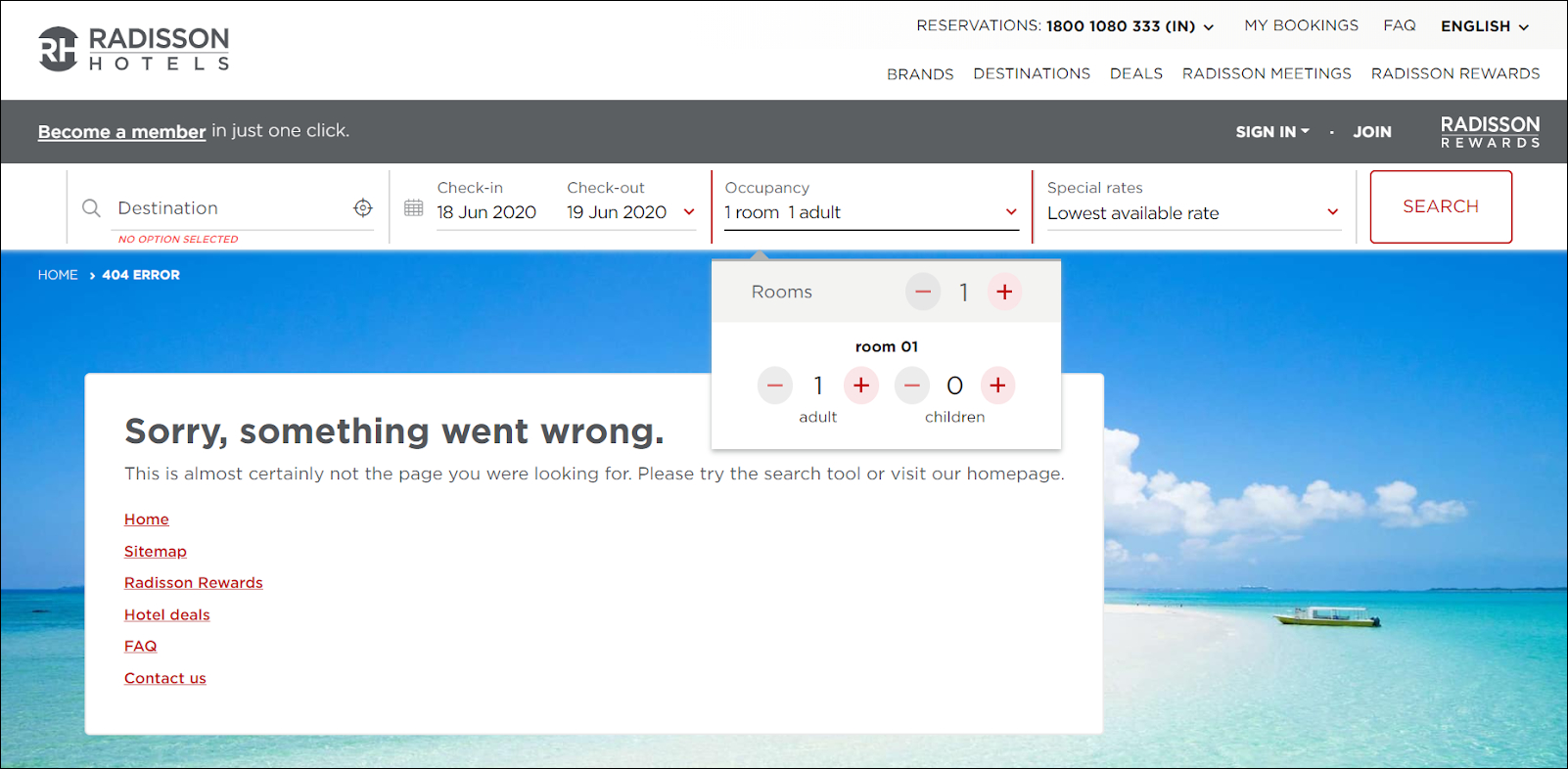This screenshot has width=1568, height=769.
Task: Open the English language selector
Action: 1484,26
